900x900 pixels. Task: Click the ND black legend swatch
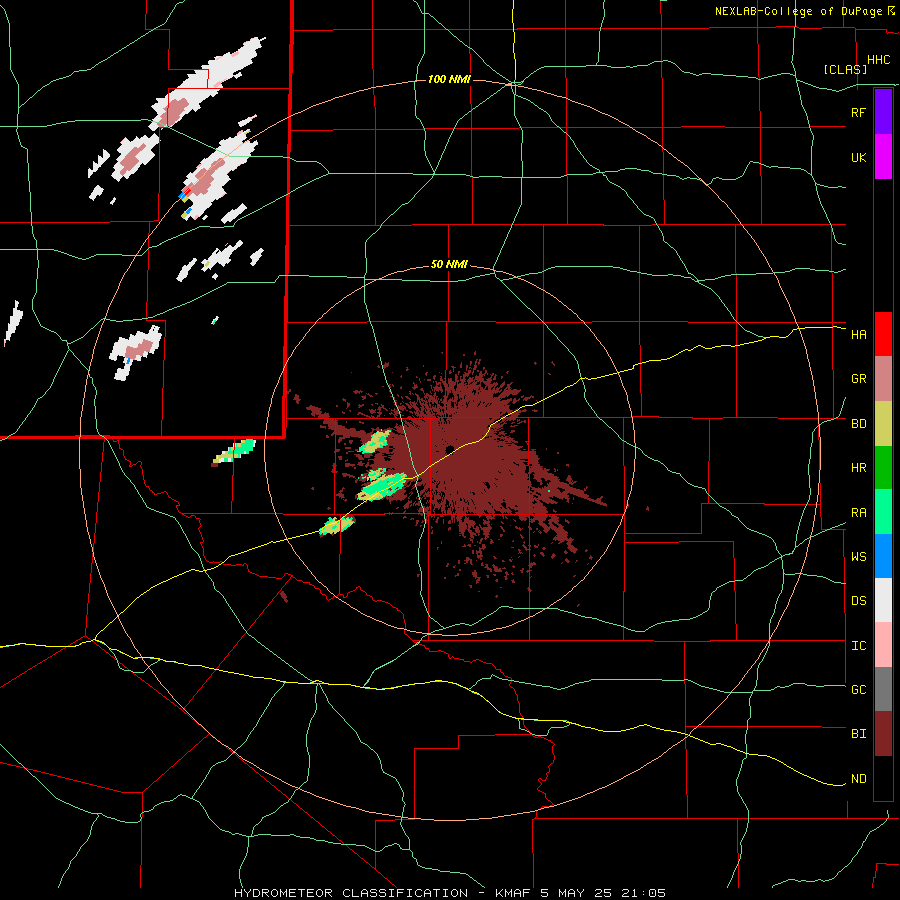883,778
